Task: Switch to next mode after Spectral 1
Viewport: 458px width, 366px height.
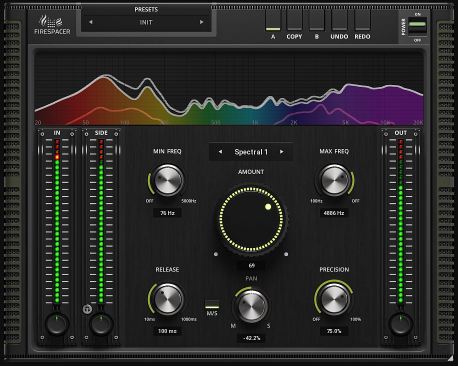Action: coord(282,152)
